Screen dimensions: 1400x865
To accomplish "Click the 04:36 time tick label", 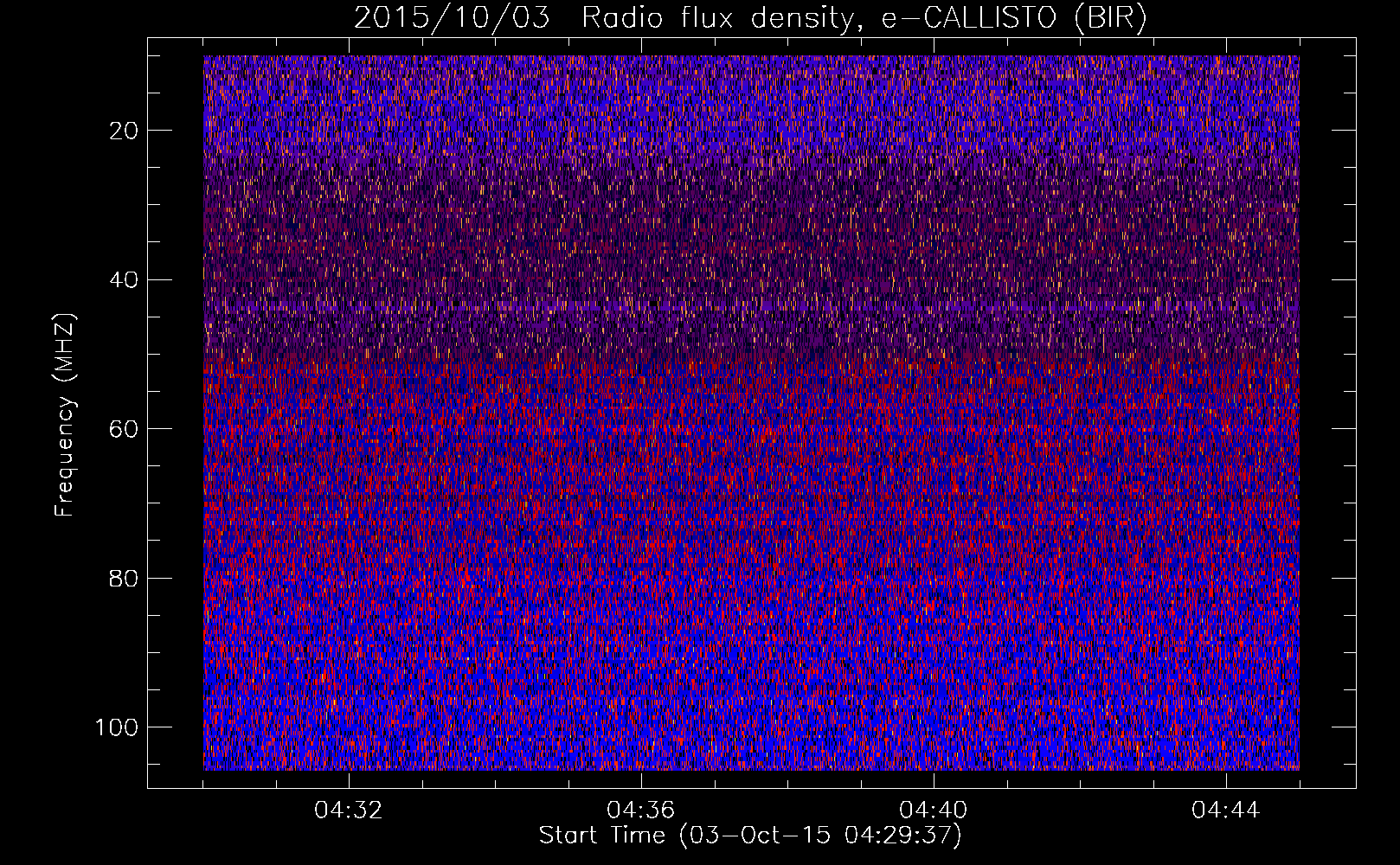I will (641, 811).
